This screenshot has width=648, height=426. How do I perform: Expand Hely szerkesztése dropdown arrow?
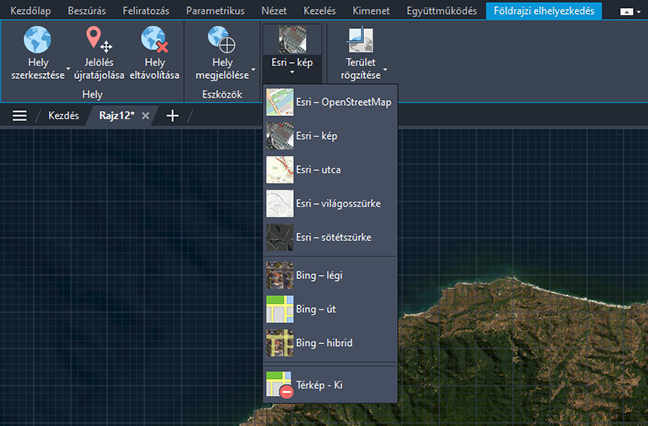pyautogui.click(x=68, y=69)
